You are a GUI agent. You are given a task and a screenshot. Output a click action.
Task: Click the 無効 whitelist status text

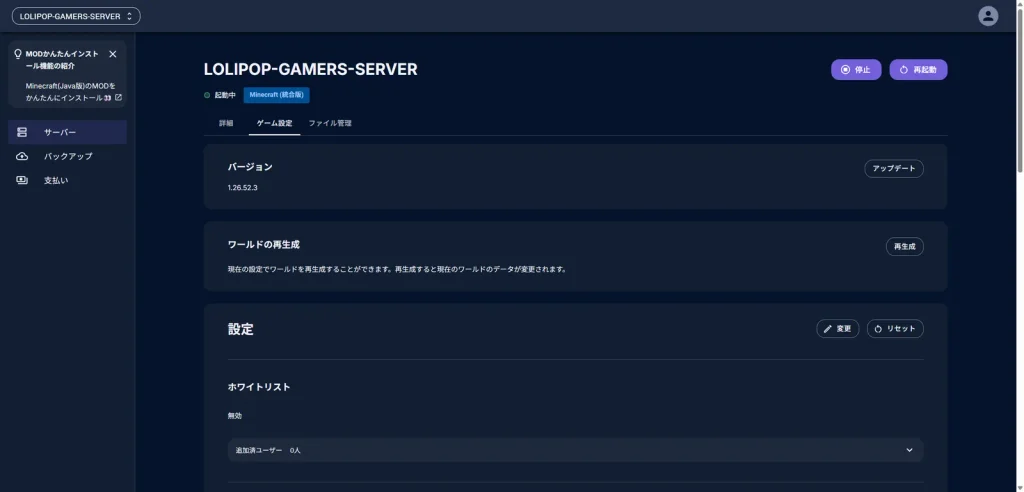[234, 416]
